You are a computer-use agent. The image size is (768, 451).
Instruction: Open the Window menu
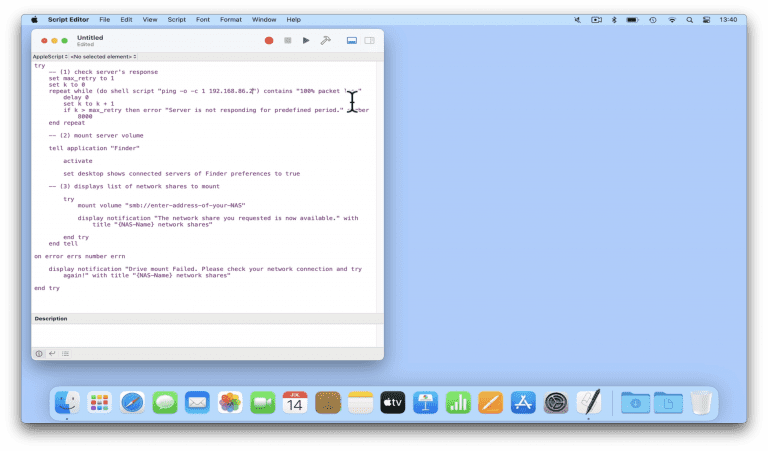(264, 20)
